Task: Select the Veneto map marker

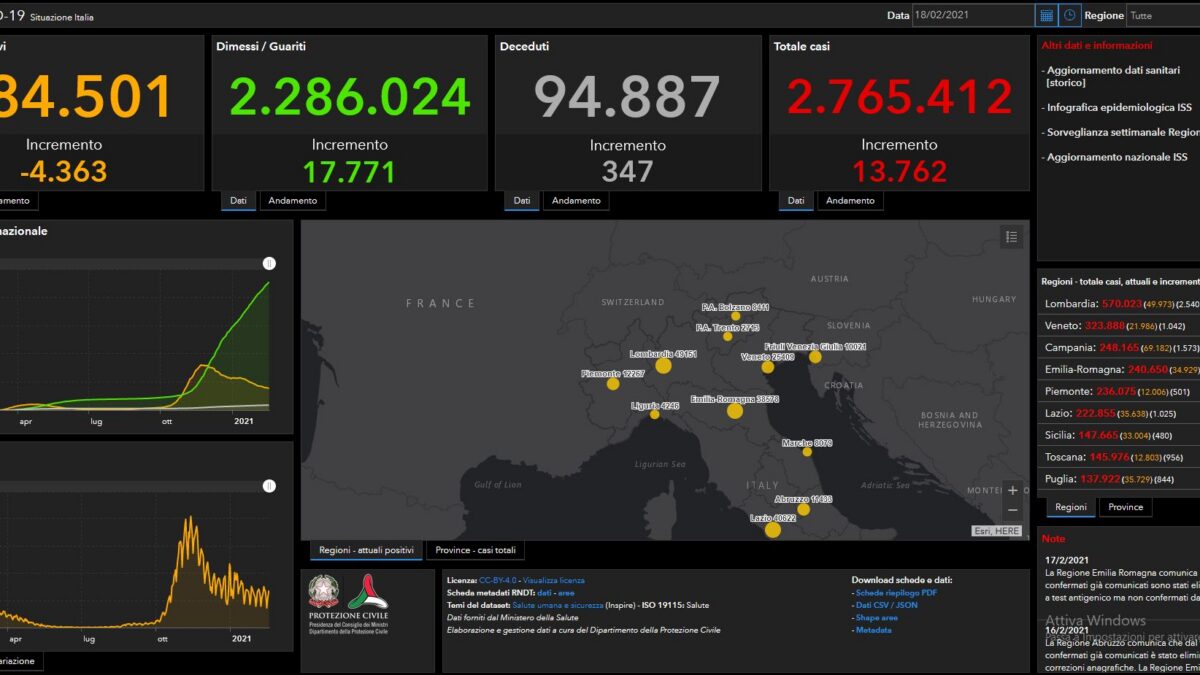Action: [768, 367]
